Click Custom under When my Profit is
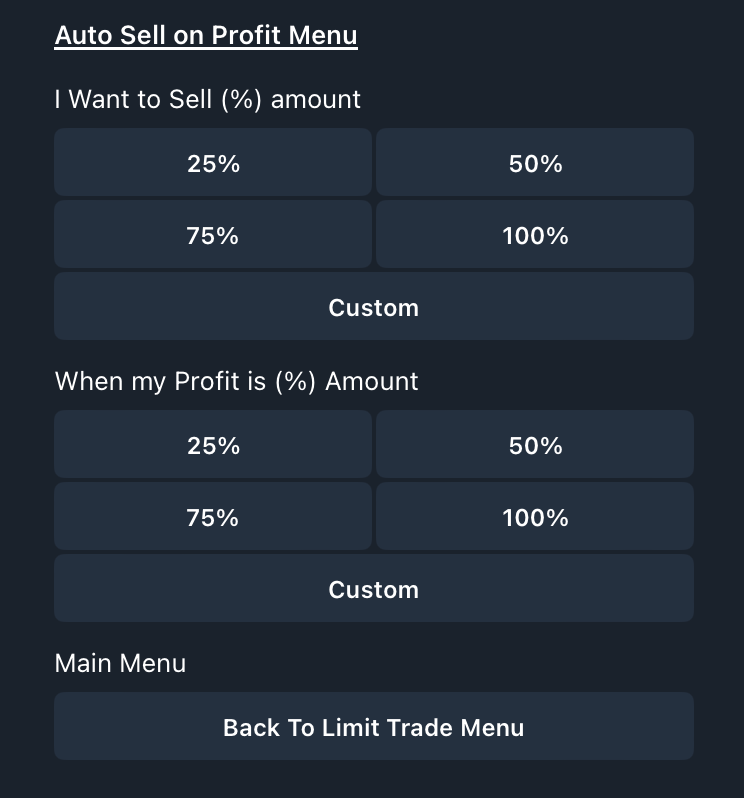Viewport: 744px width, 798px height. point(373,589)
